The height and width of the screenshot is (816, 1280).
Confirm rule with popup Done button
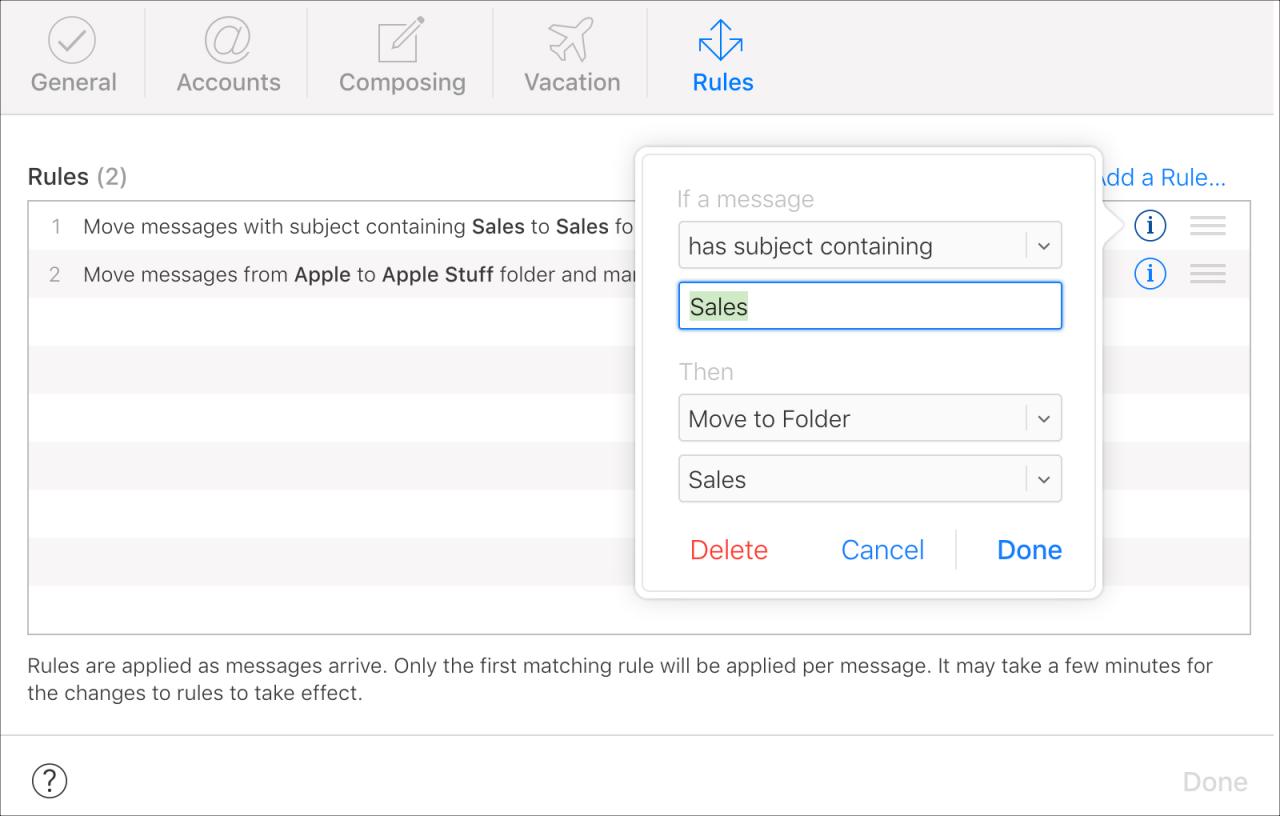(1029, 550)
